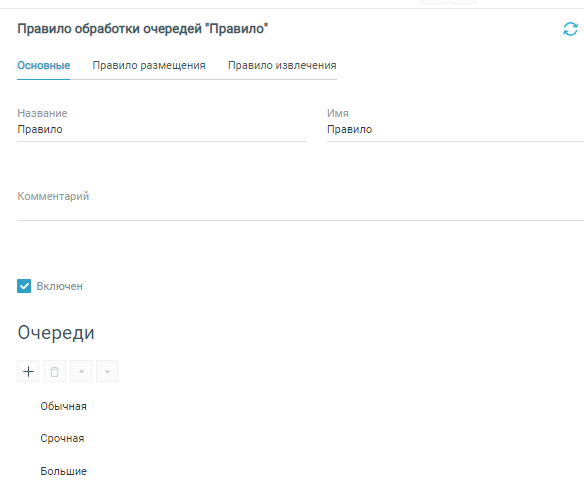Select the Обычная queue in list

point(63,406)
